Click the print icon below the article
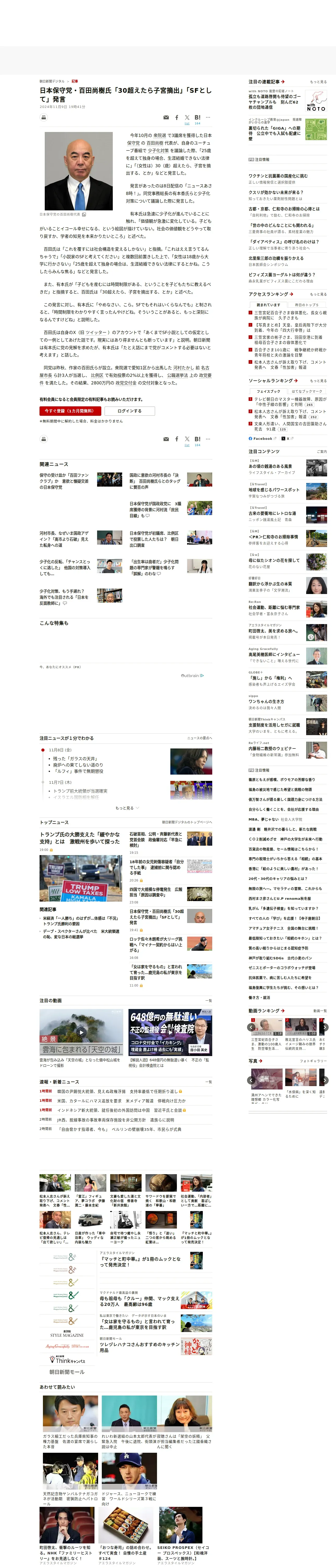 43,439
